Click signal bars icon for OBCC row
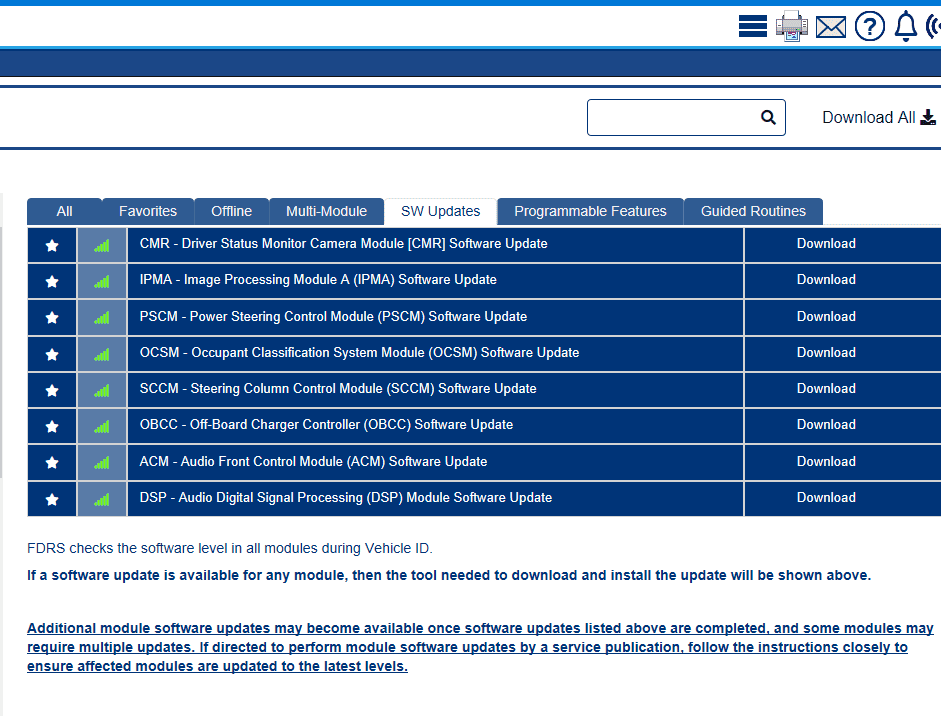 (102, 426)
